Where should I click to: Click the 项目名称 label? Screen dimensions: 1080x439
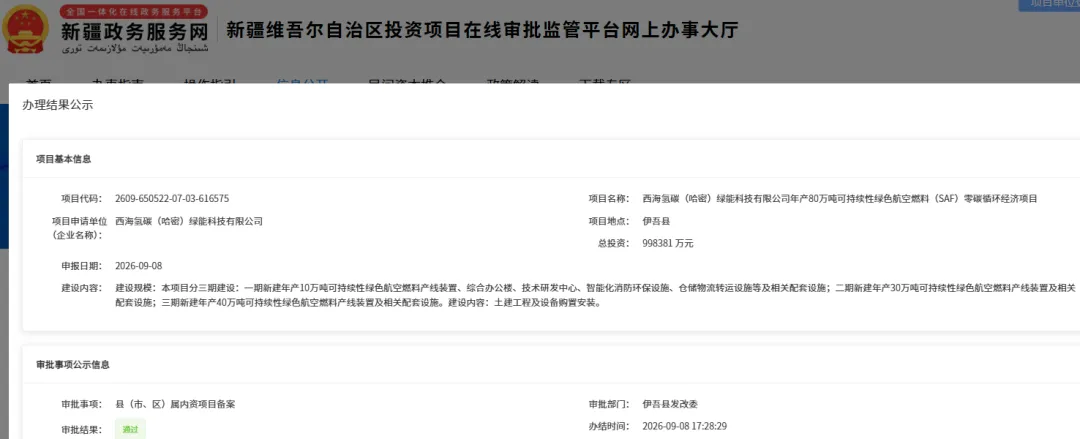609,198
